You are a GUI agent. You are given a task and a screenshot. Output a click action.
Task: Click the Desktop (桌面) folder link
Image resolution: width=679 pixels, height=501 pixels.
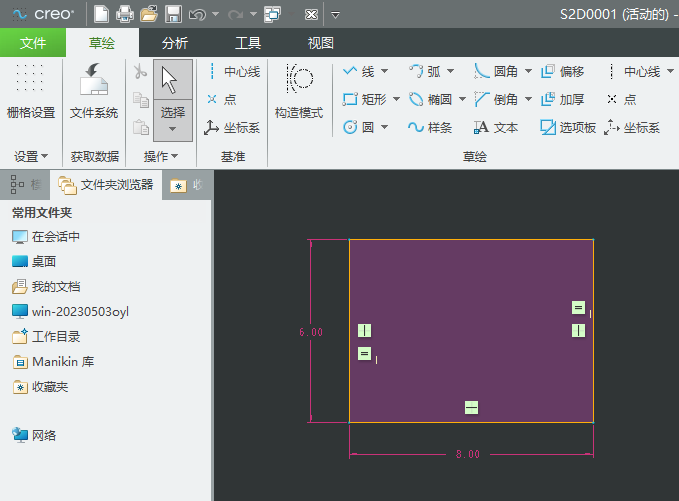(44, 261)
